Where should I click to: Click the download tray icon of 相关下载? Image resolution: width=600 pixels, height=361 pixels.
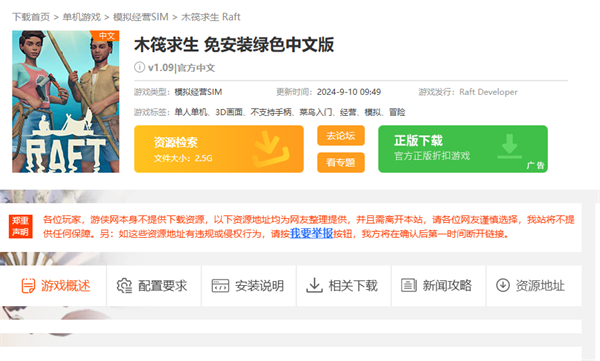pos(315,286)
